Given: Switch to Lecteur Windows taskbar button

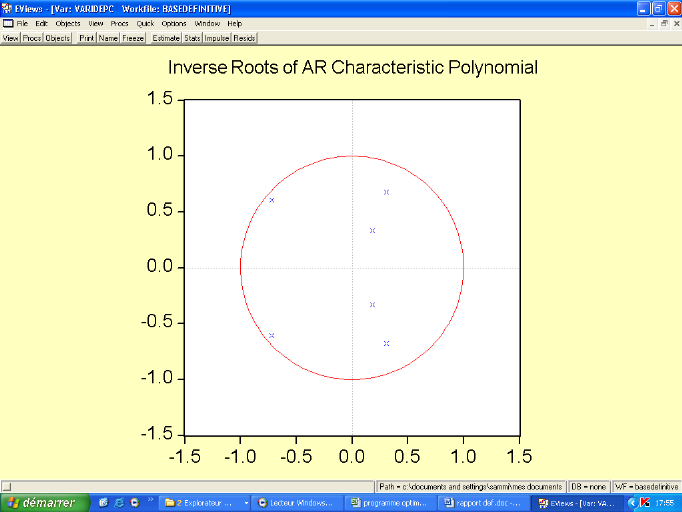Looking at the screenshot, I should pos(298,503).
